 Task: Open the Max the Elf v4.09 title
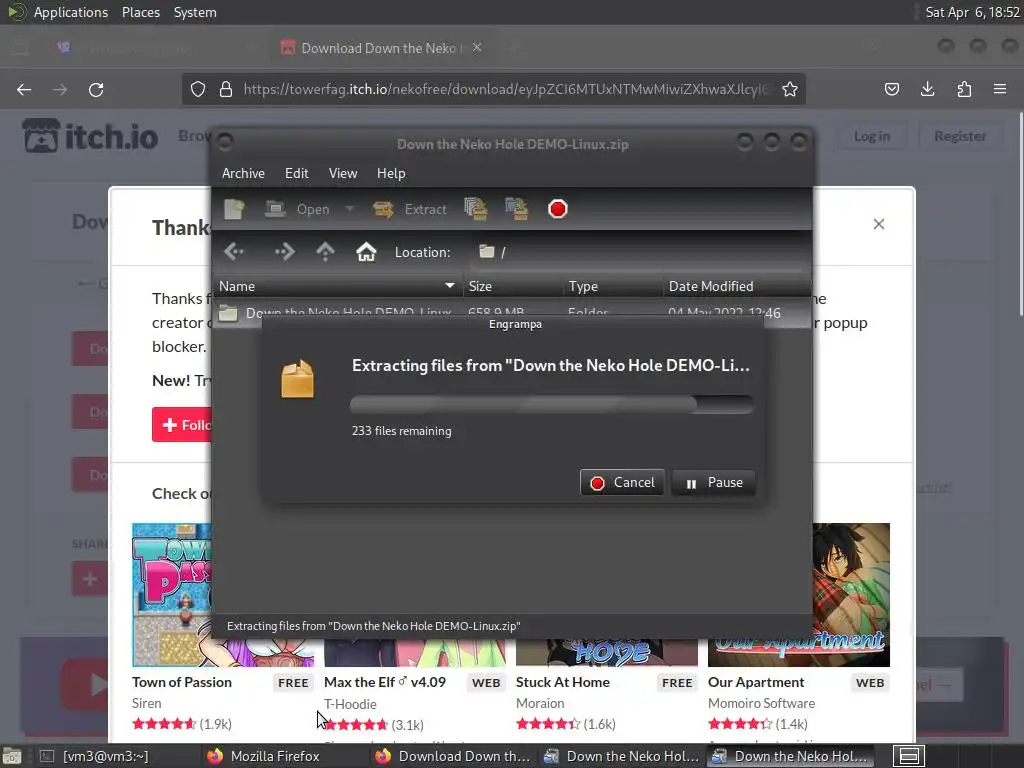tap(385, 682)
